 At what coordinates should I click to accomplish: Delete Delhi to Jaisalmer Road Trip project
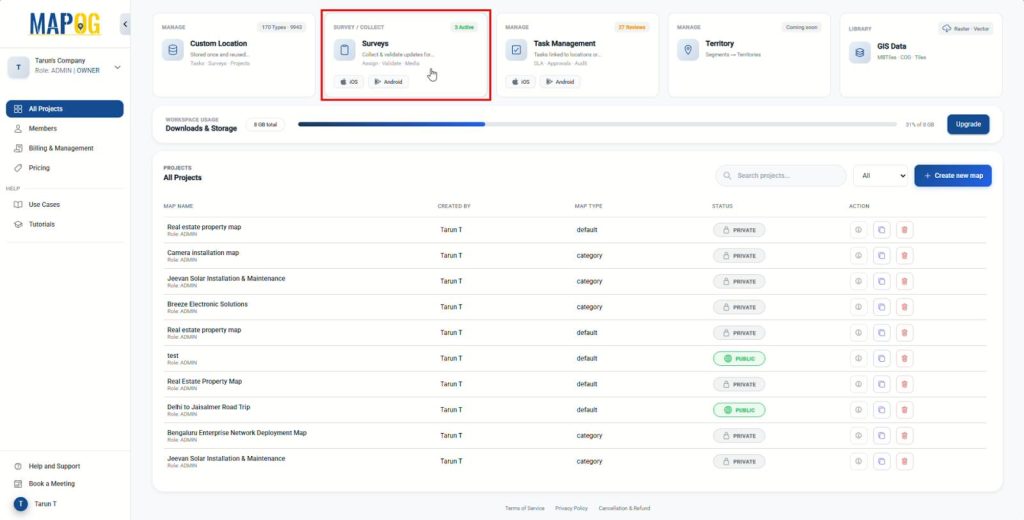(904, 410)
